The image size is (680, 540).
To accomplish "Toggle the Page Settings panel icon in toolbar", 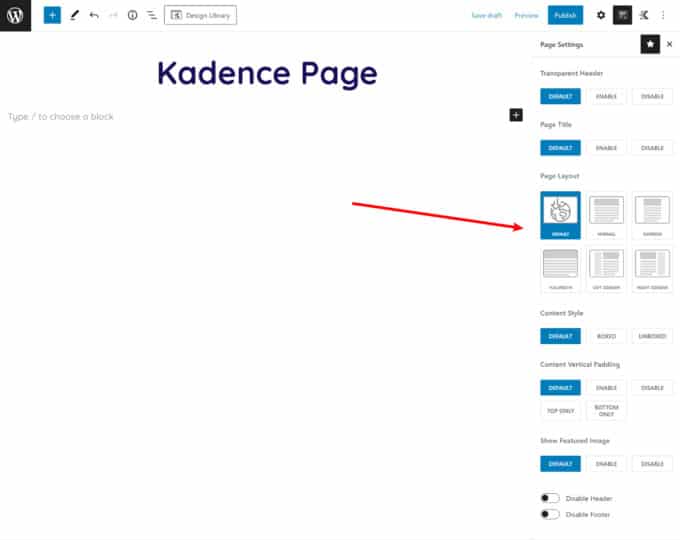I will (x=622, y=15).
